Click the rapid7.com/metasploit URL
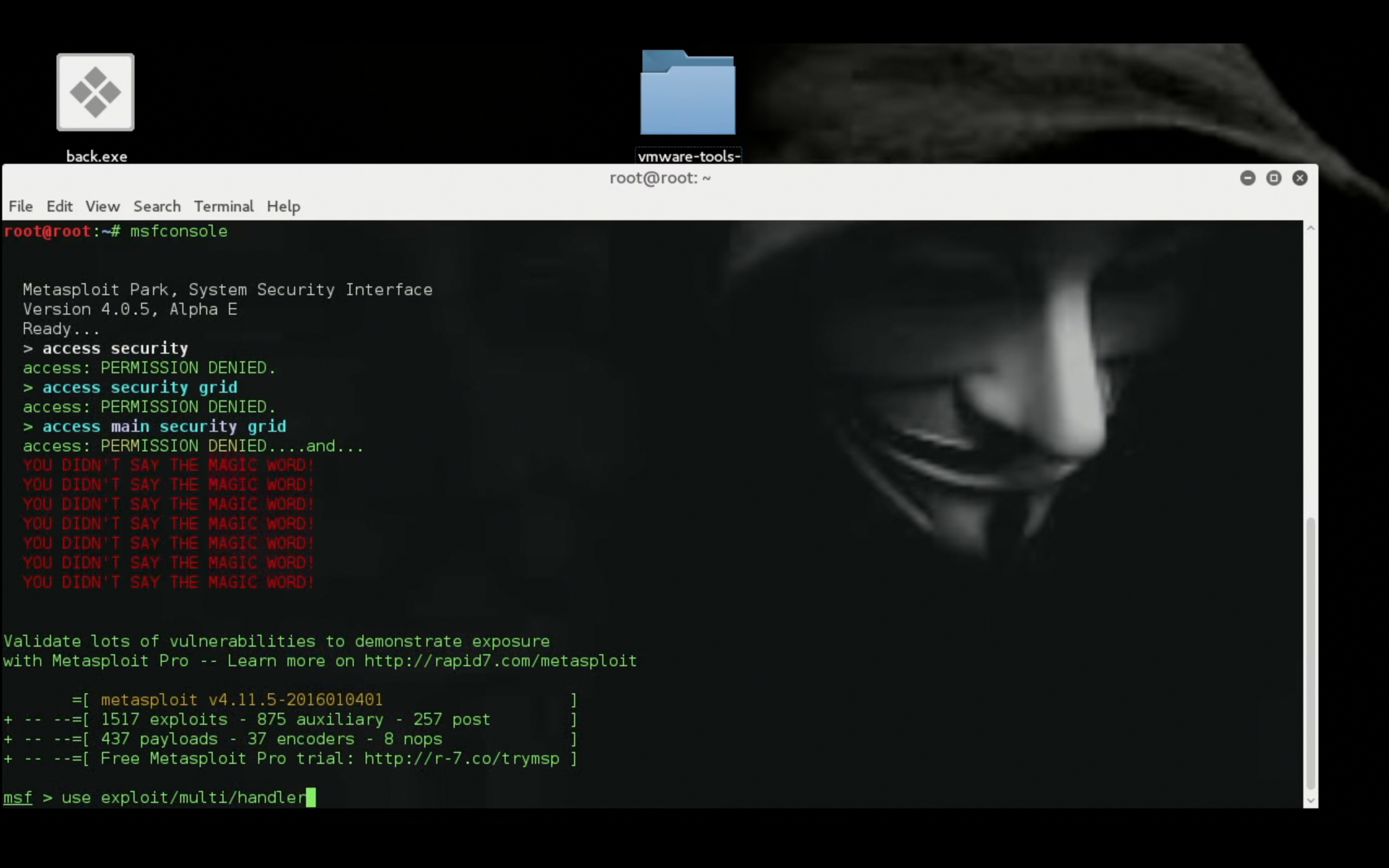 (x=500, y=661)
